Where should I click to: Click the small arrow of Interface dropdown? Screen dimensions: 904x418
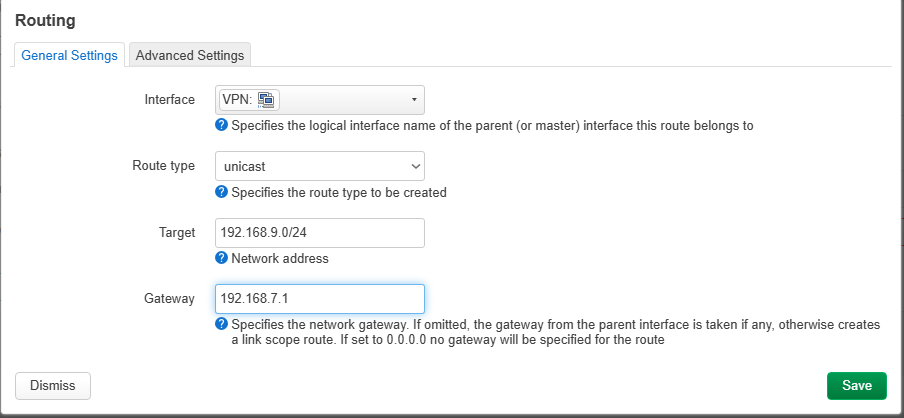point(413,100)
